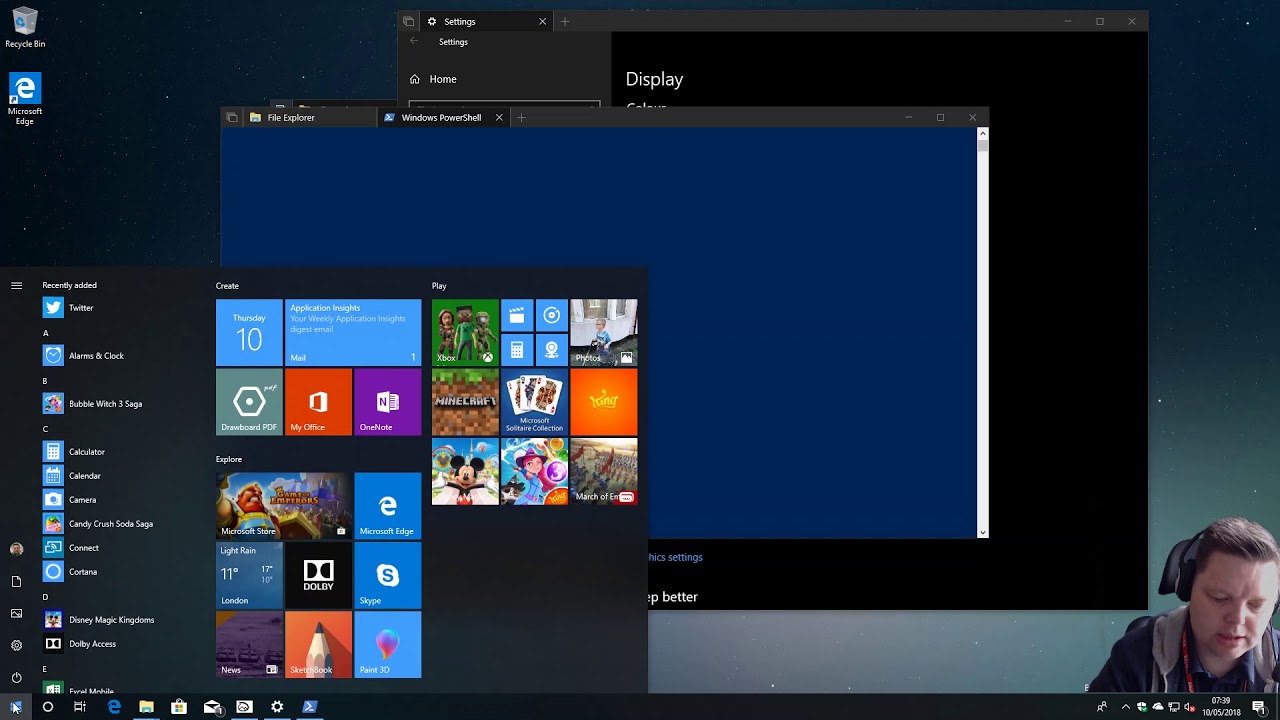Launch the My Office tile
This screenshot has height=720, width=1280.
pos(318,402)
